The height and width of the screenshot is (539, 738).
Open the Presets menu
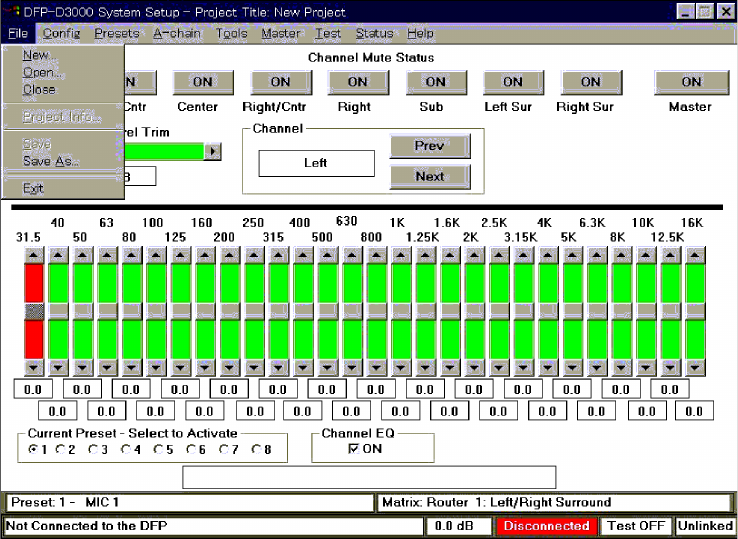[116, 33]
